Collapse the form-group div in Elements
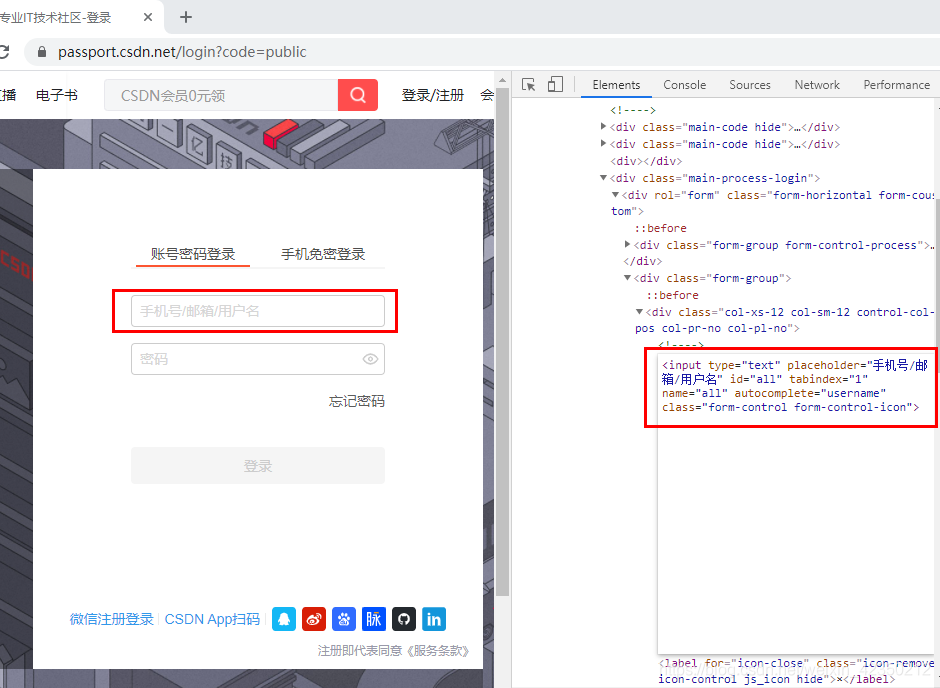The image size is (940, 688). [627, 278]
